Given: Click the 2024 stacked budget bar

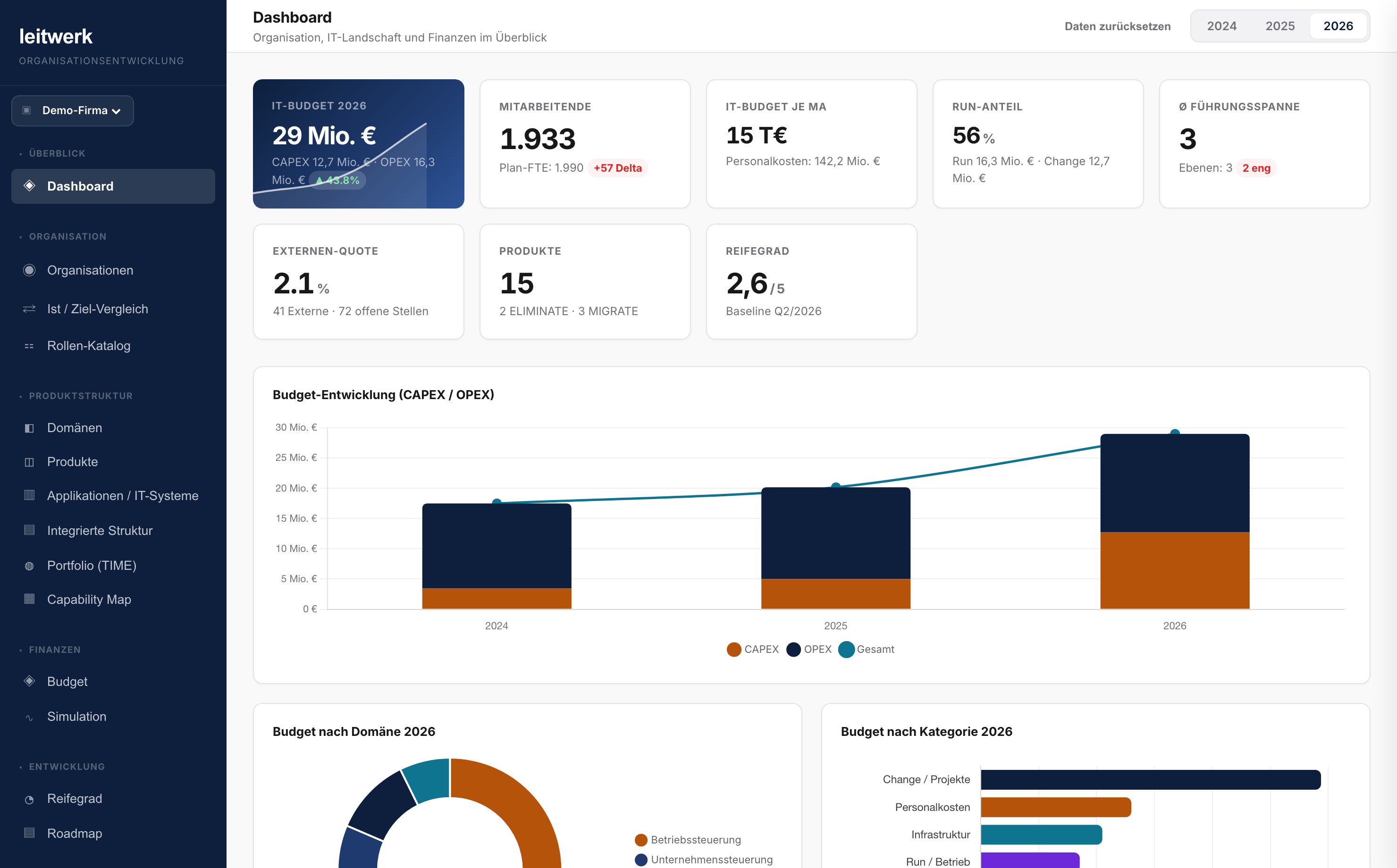Looking at the screenshot, I should (x=497, y=556).
